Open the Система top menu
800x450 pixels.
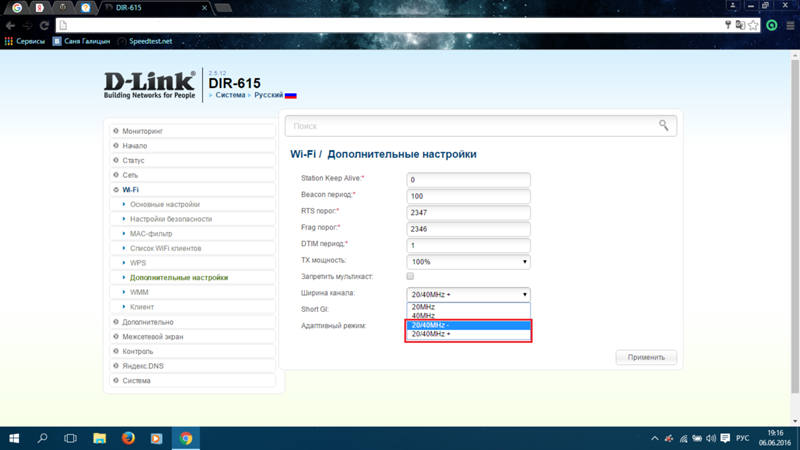click(x=230, y=95)
